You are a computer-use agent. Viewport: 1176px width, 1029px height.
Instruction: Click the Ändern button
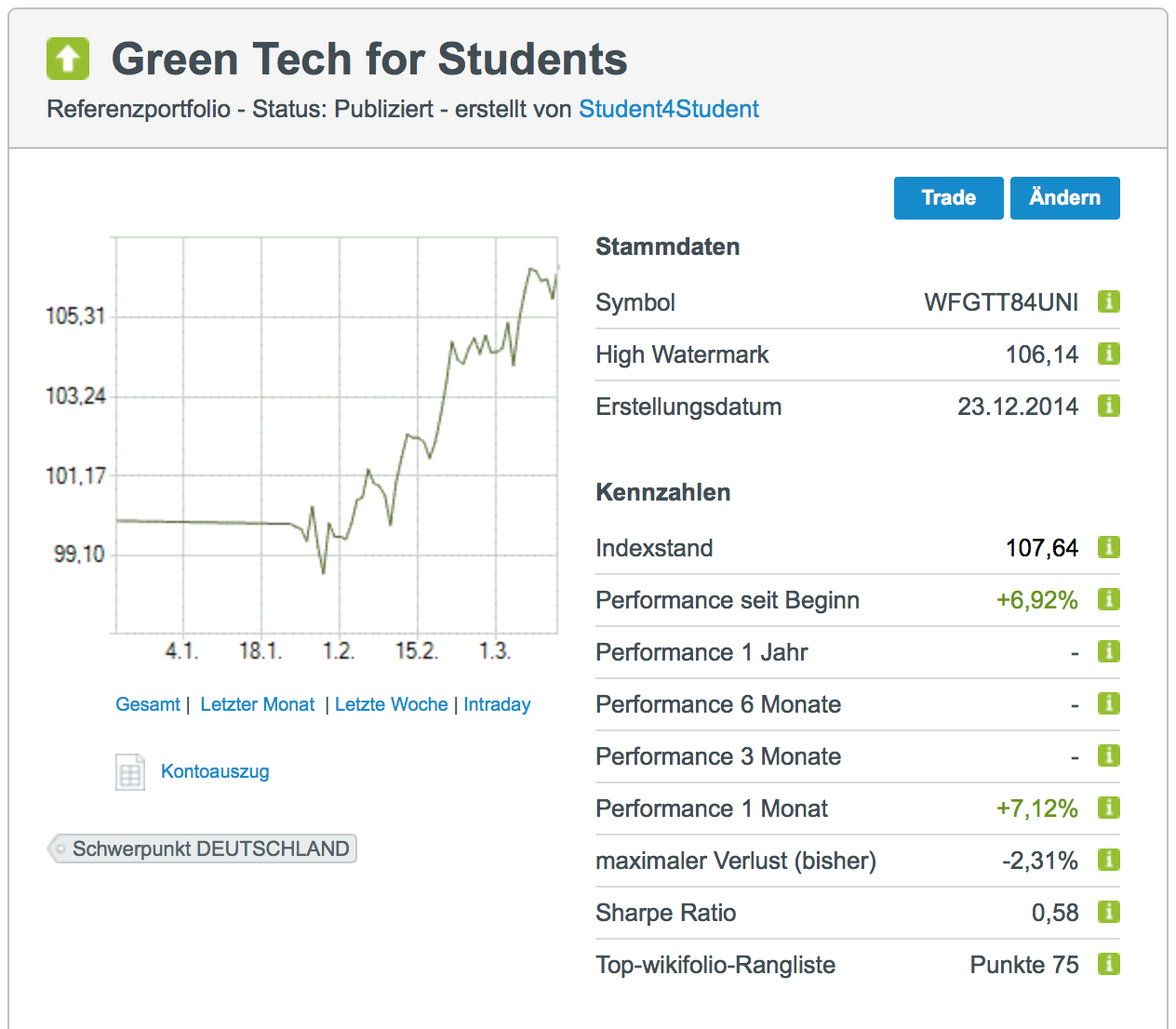pos(1064,198)
